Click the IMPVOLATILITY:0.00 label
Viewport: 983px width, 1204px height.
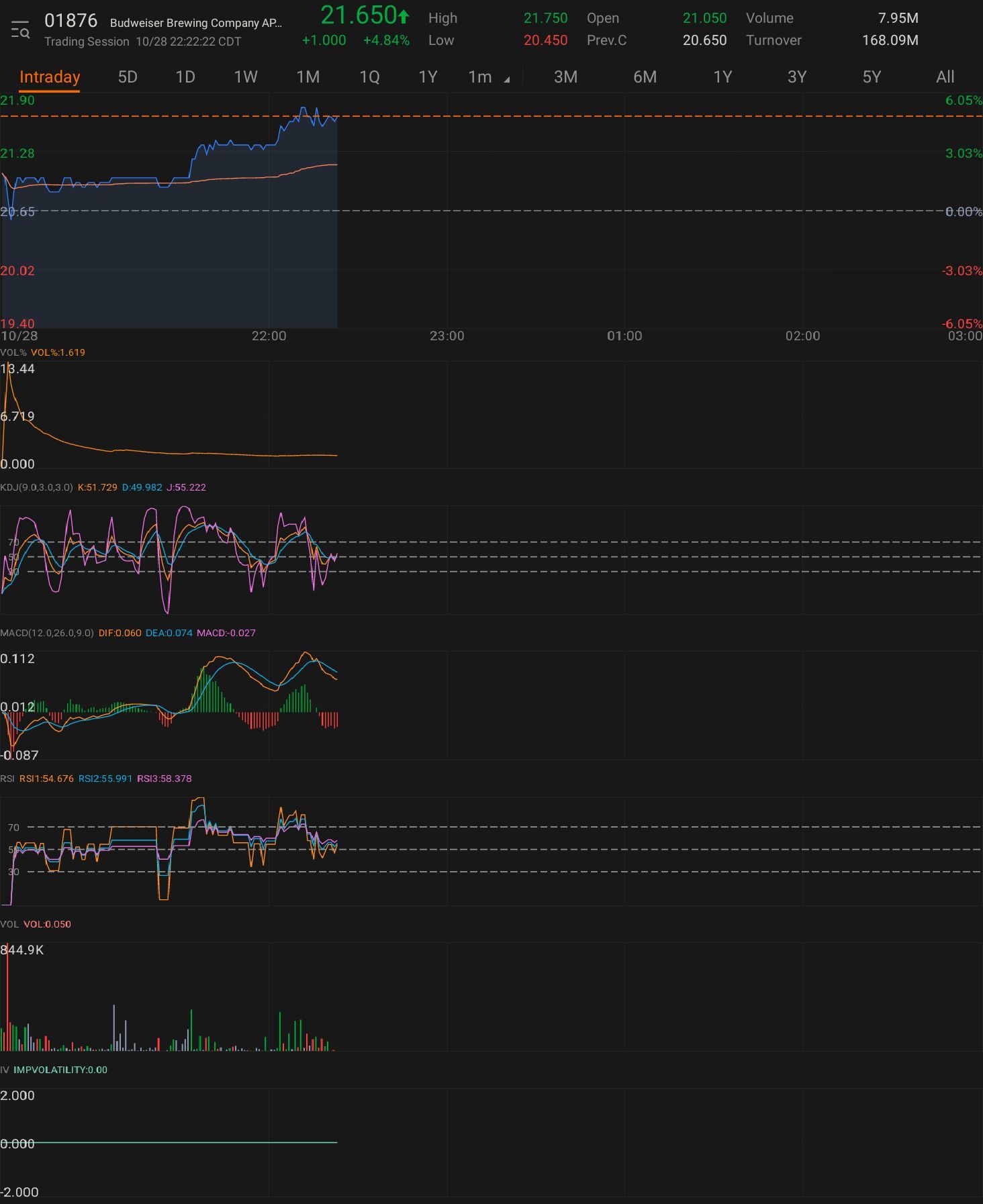pyautogui.click(x=60, y=1070)
